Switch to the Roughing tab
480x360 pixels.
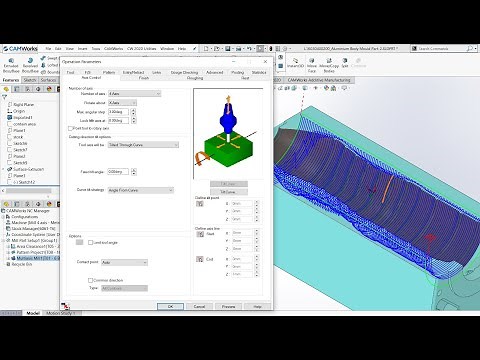click(195, 78)
